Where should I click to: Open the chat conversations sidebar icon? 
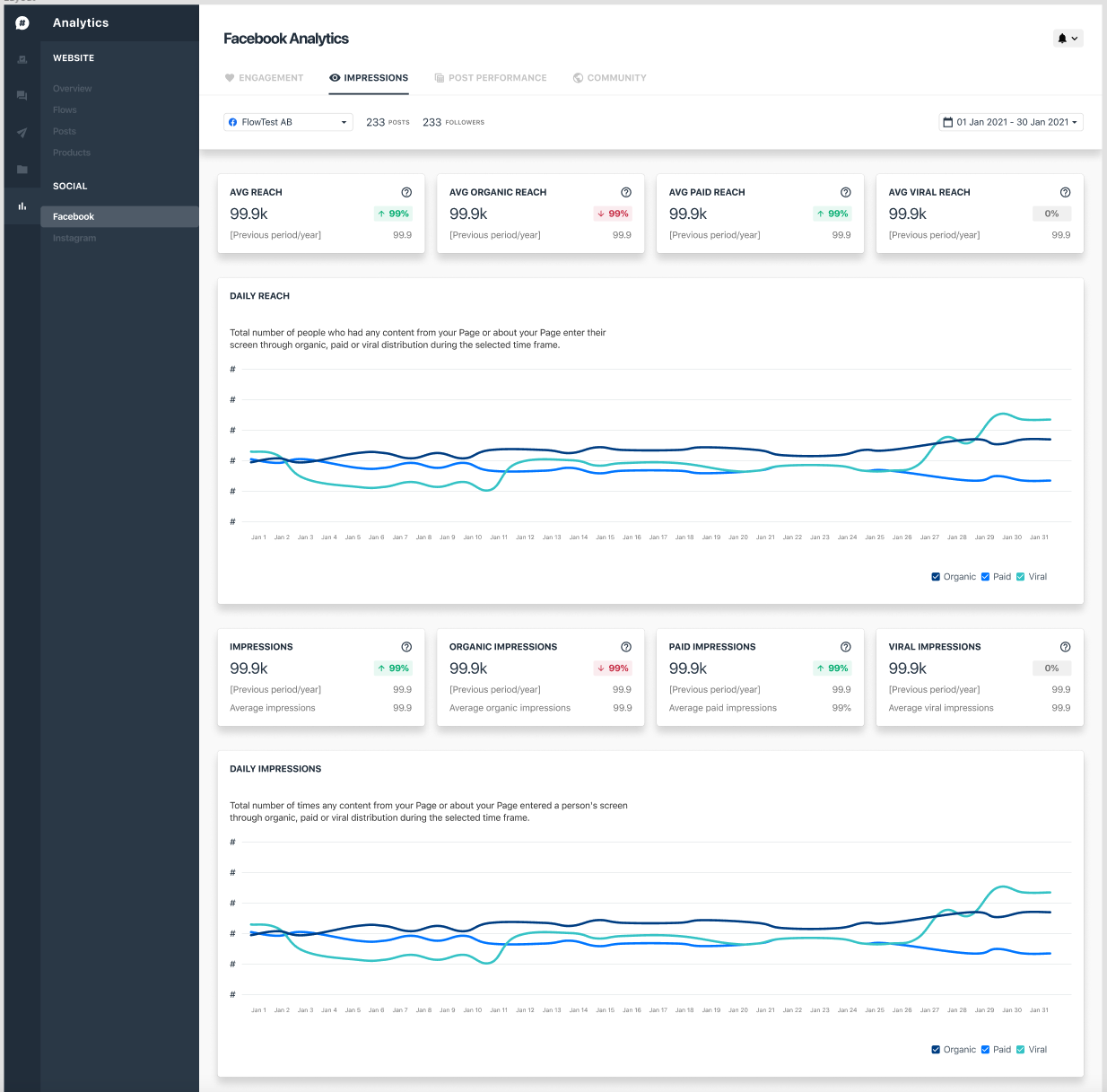click(22, 95)
